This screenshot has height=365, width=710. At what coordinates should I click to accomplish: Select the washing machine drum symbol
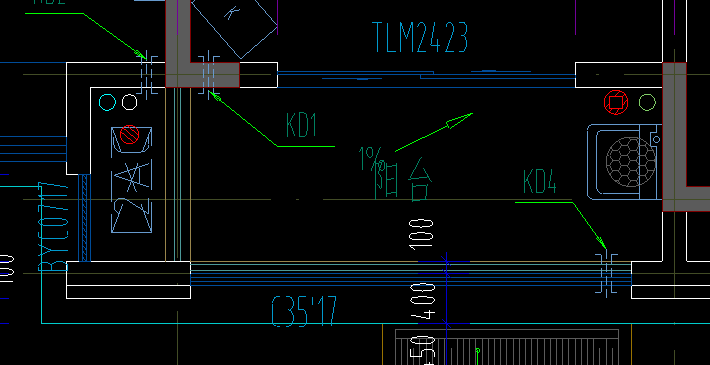click(631, 162)
